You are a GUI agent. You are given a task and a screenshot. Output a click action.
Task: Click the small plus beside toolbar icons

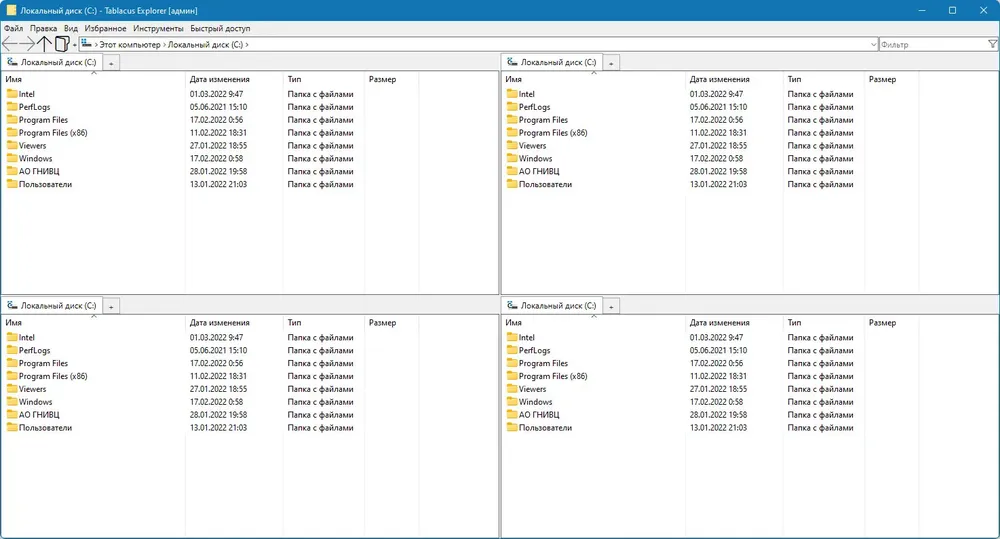point(75,45)
